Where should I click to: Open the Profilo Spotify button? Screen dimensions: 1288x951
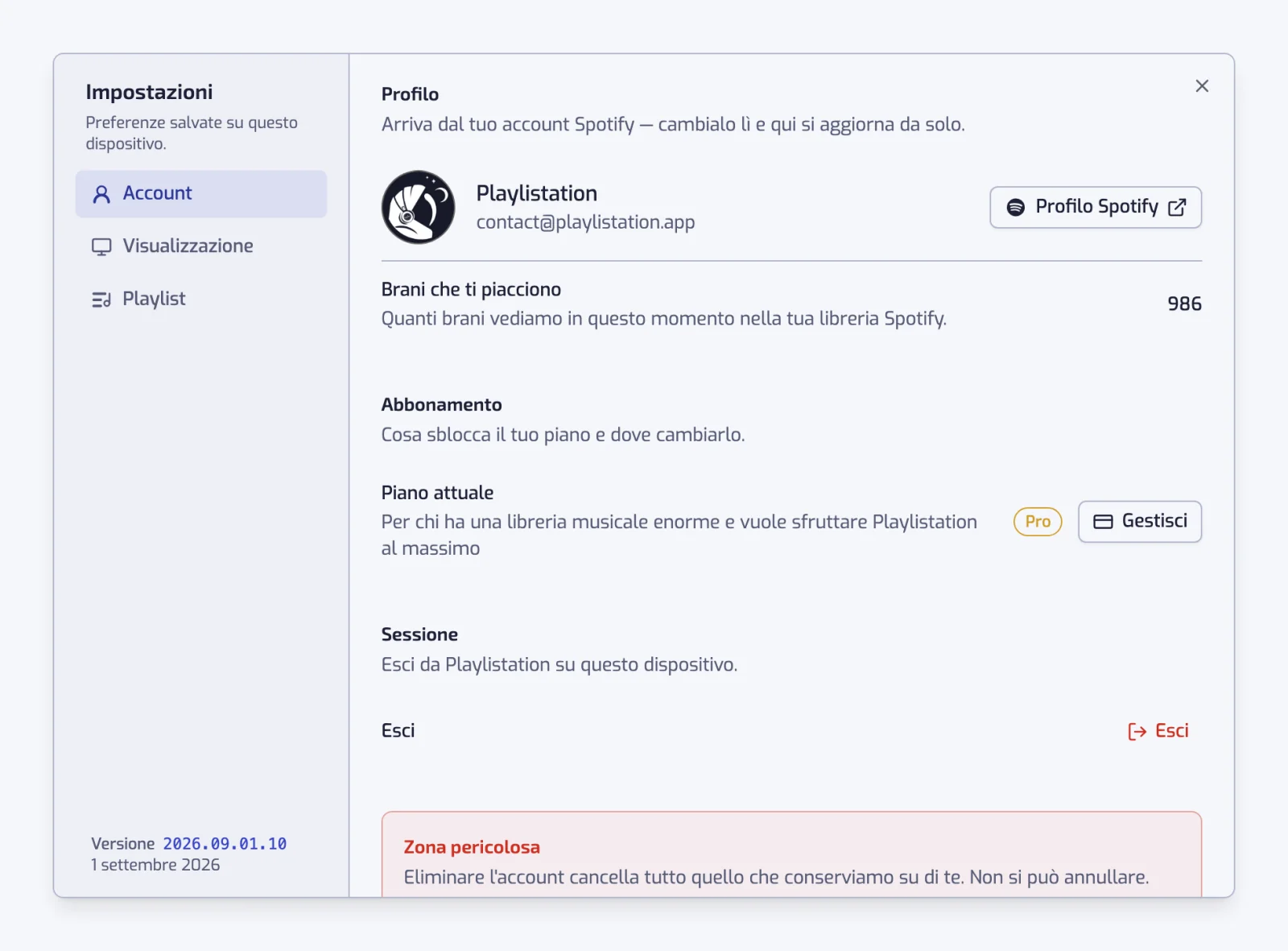tap(1096, 208)
